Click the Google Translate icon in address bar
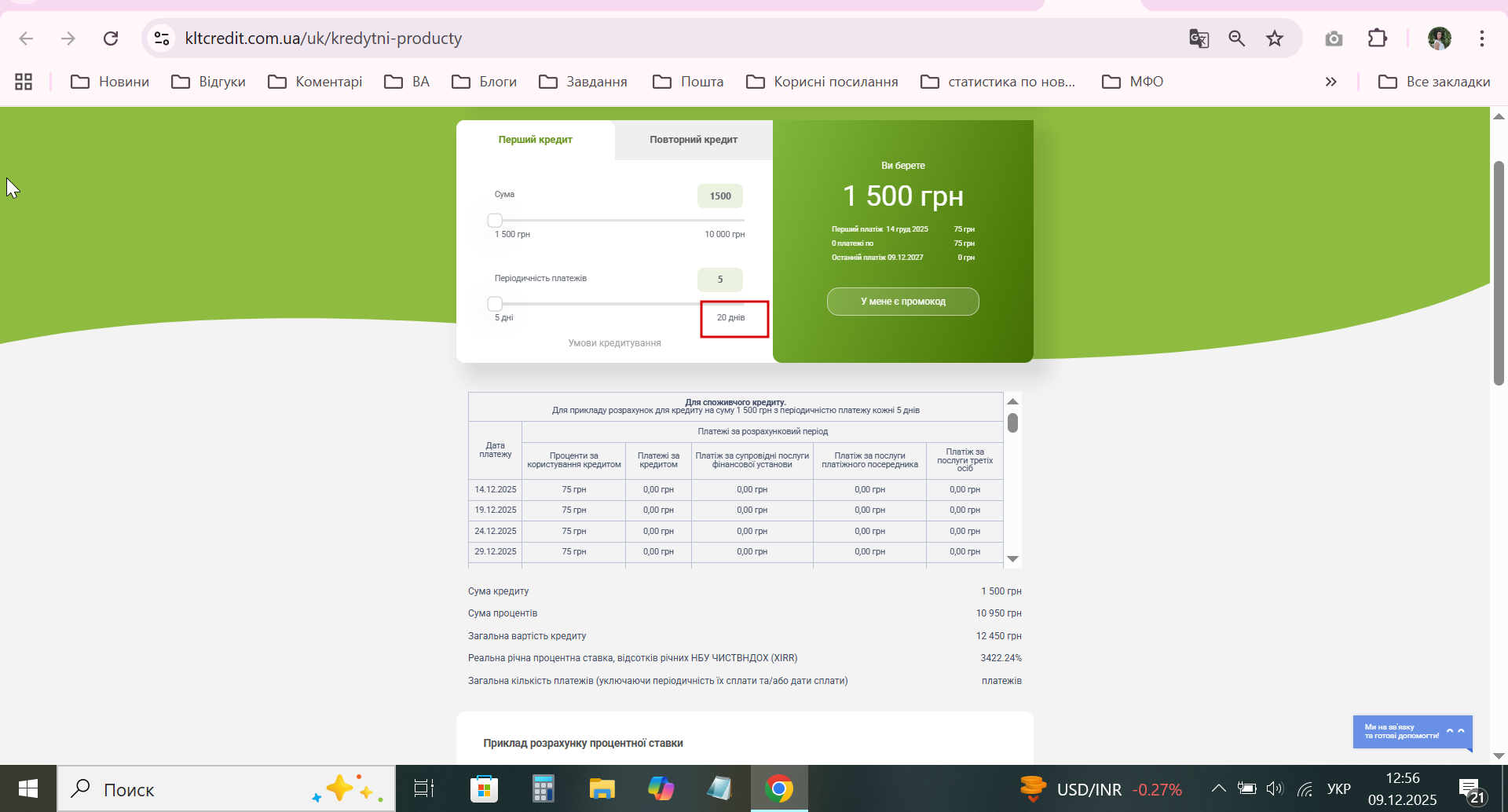This screenshot has width=1508, height=812. click(1199, 38)
